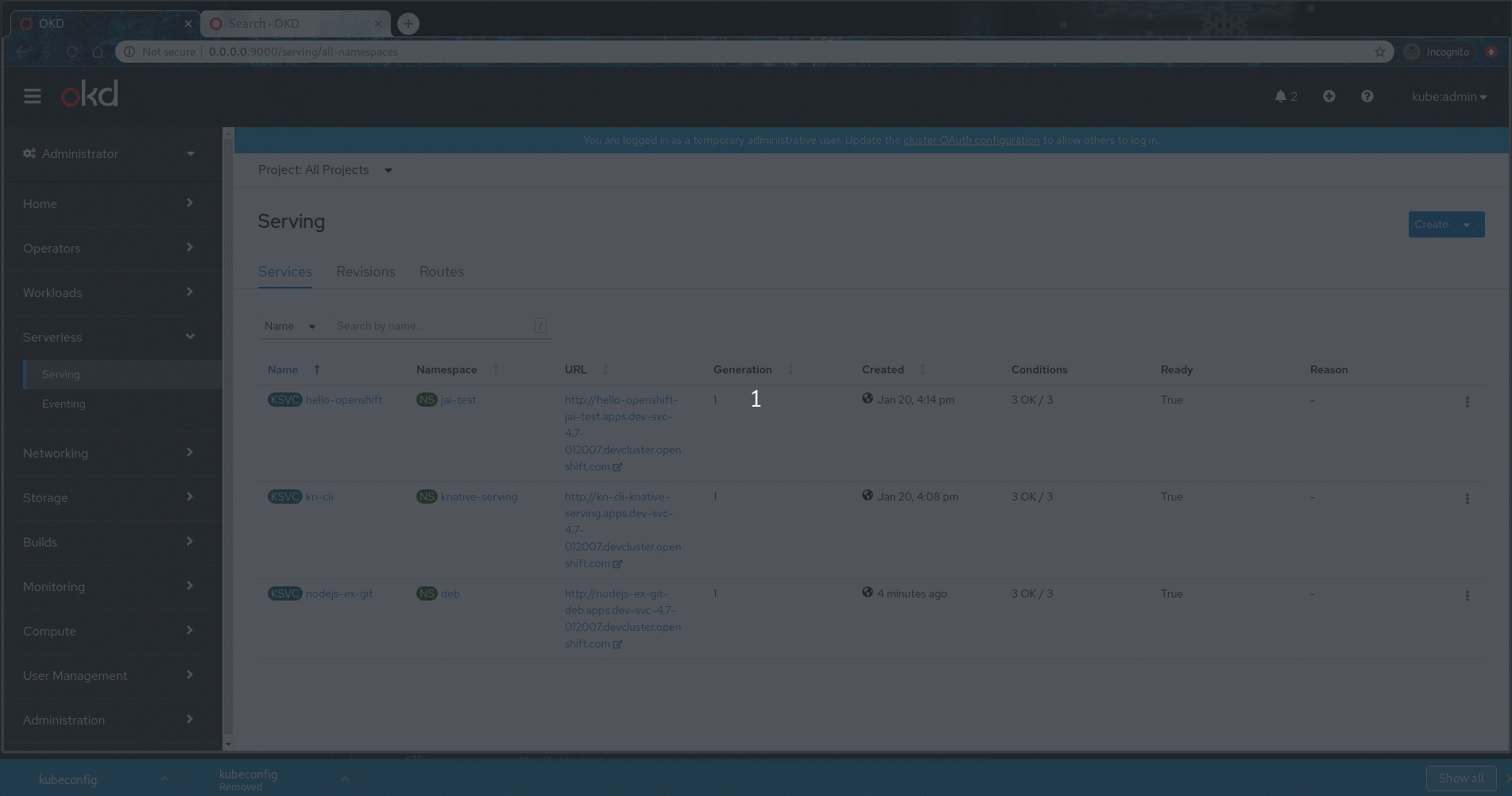
Task: Expand the Home navigation section
Action: [x=110, y=203]
